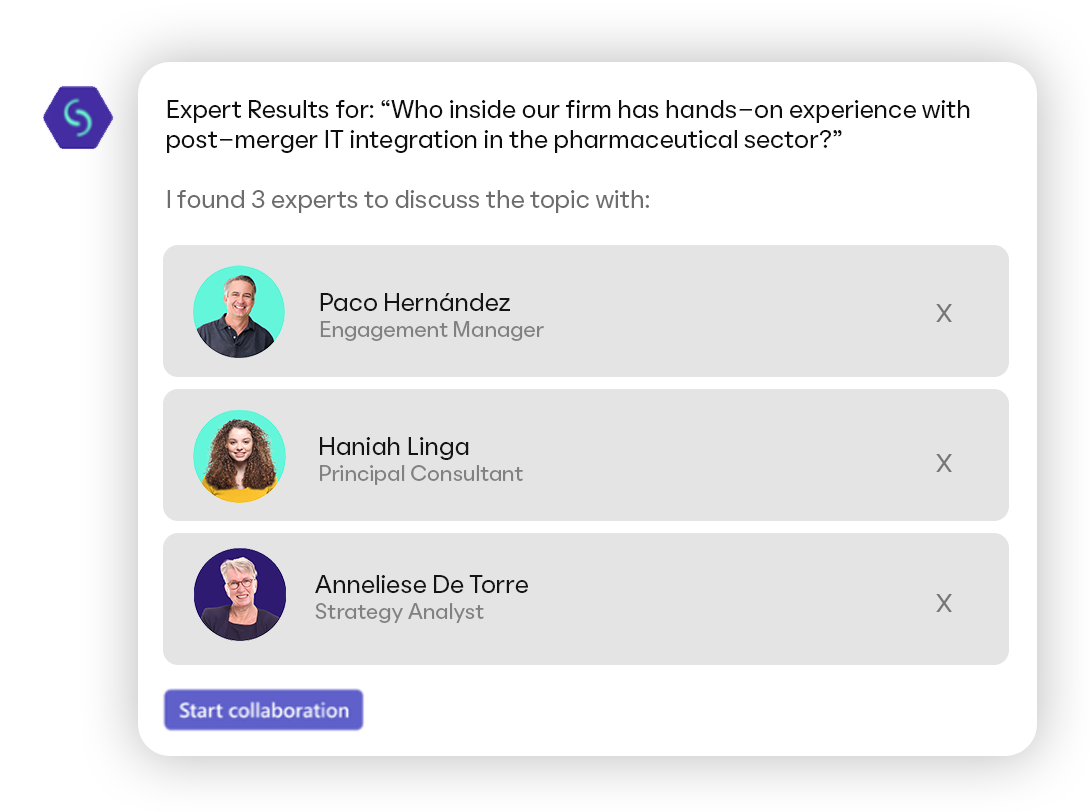Click the "Expert Results for" heading line
The width and height of the screenshot is (1090, 812).
[567, 110]
